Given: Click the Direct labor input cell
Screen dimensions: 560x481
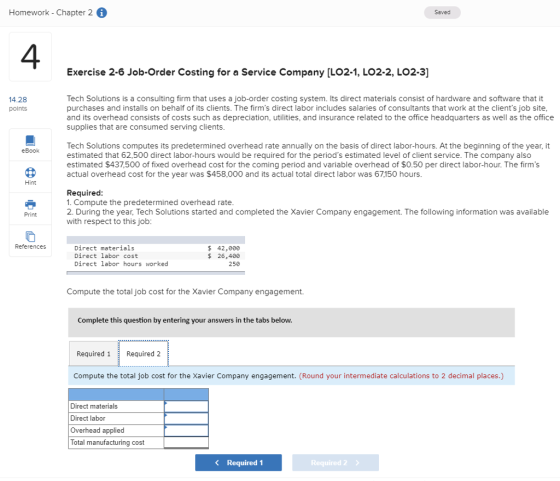Looking at the screenshot, I should pyautogui.click(x=186, y=419).
